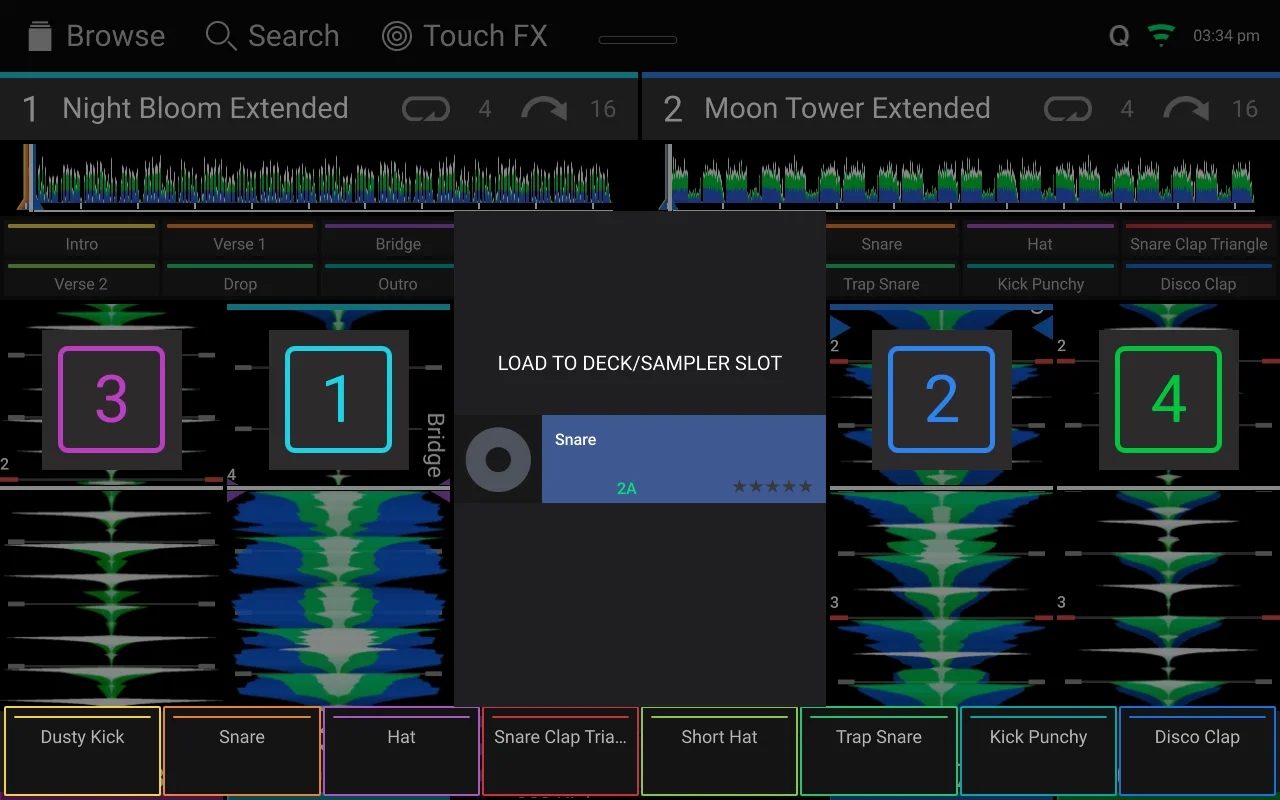Select beat jump size 16 on deck 1
Image resolution: width=1280 pixels, height=800 pixels.
pyautogui.click(x=603, y=108)
